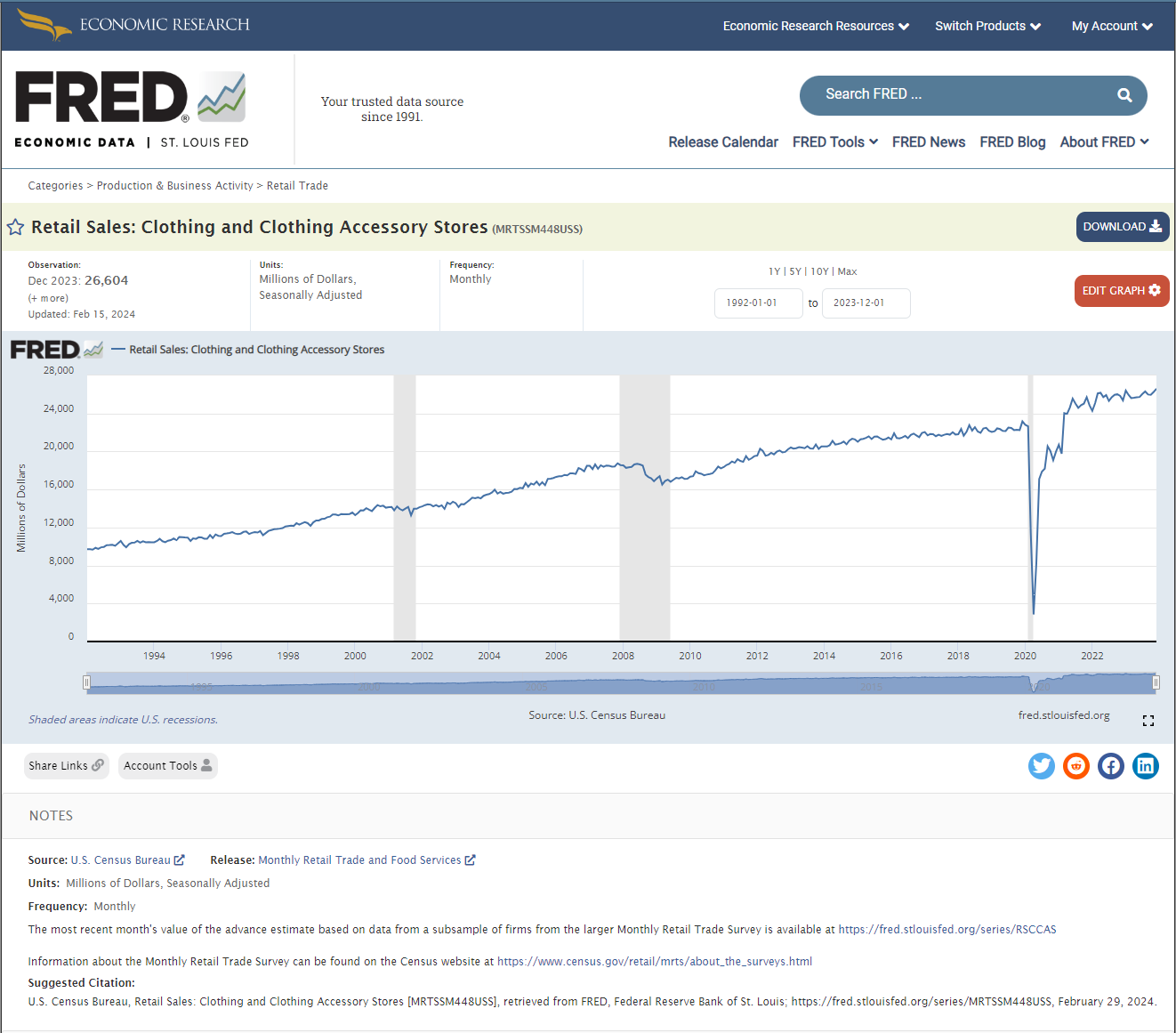Expand the graph to fullscreen
This screenshot has height=1033, width=1176.
coord(1148,720)
